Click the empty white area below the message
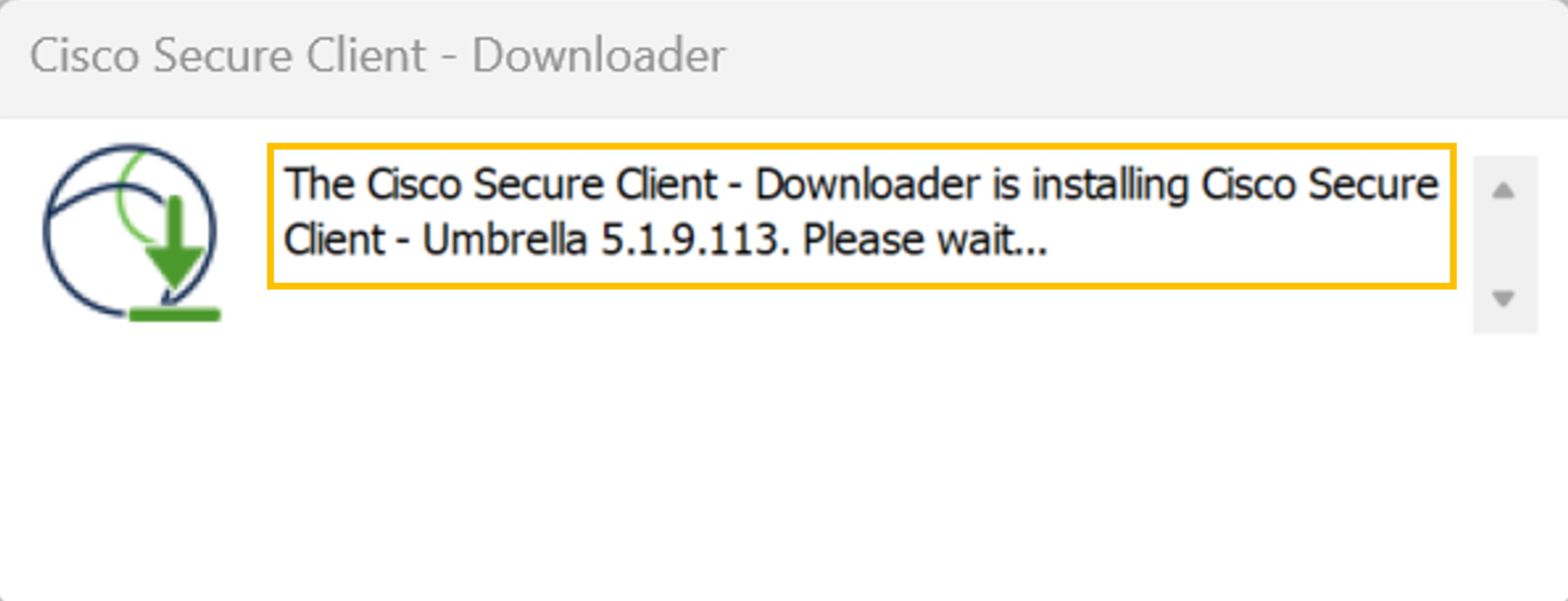The width and height of the screenshot is (1568, 601). [784, 463]
